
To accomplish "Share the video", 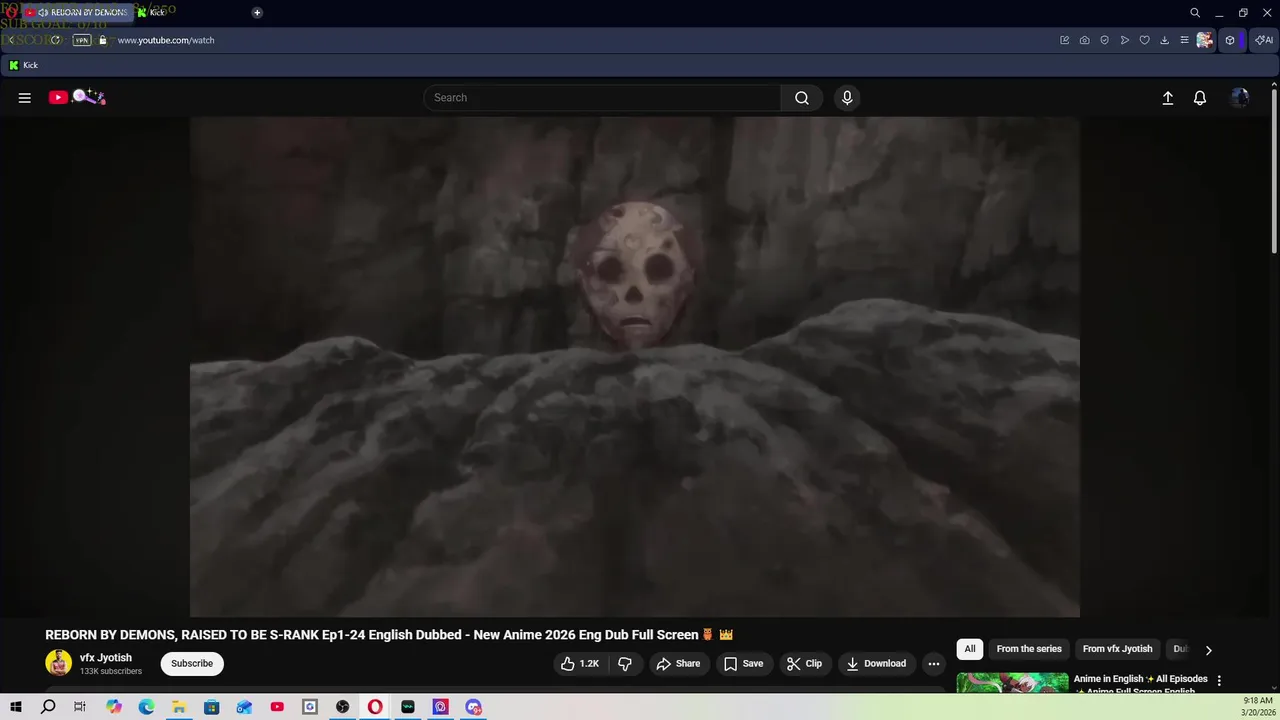I will click(678, 664).
